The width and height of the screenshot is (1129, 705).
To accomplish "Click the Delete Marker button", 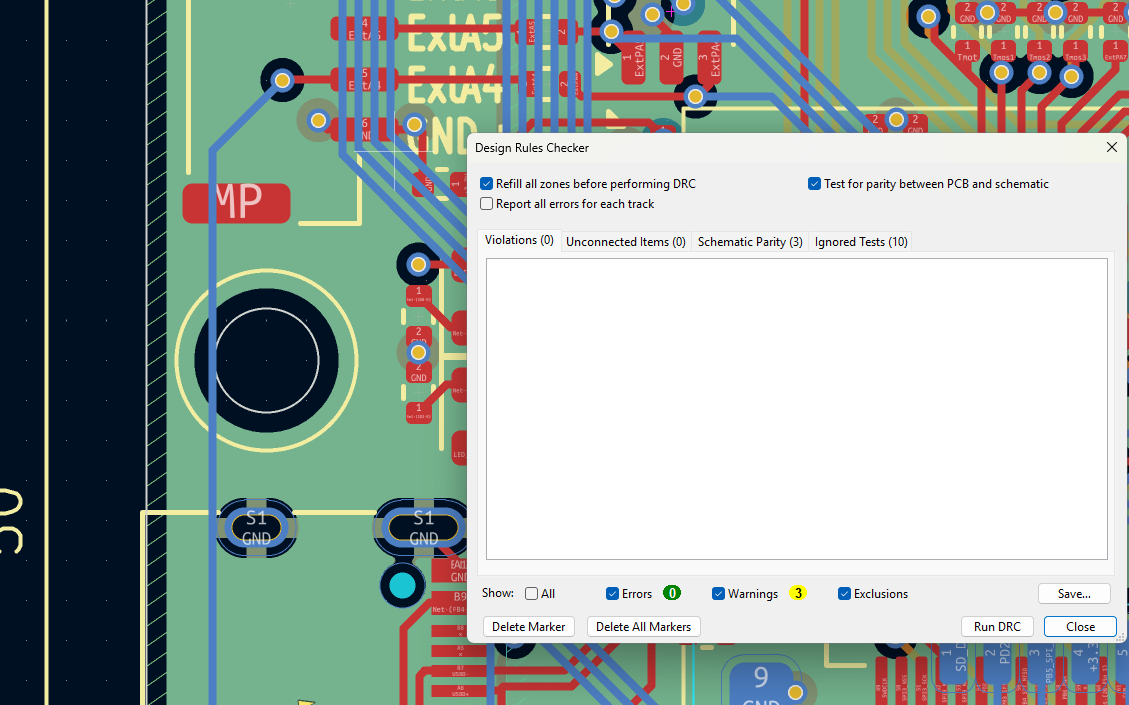I will coord(528,627).
